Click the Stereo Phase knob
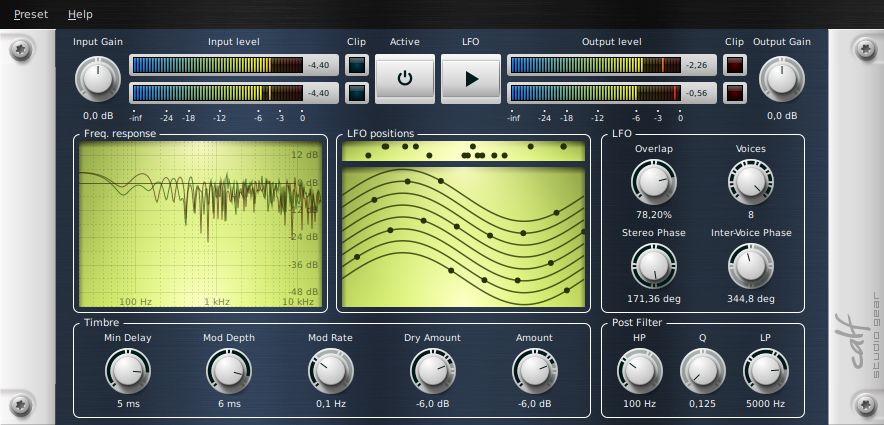 (653, 266)
